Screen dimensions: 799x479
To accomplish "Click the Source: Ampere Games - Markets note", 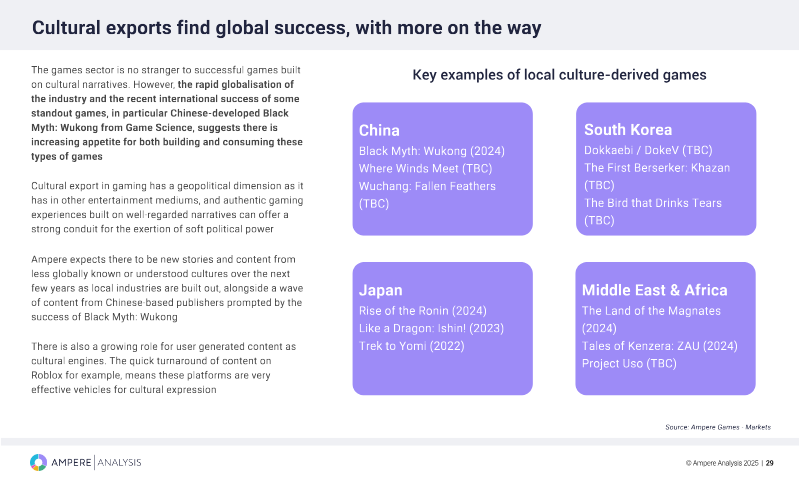I will point(717,427).
